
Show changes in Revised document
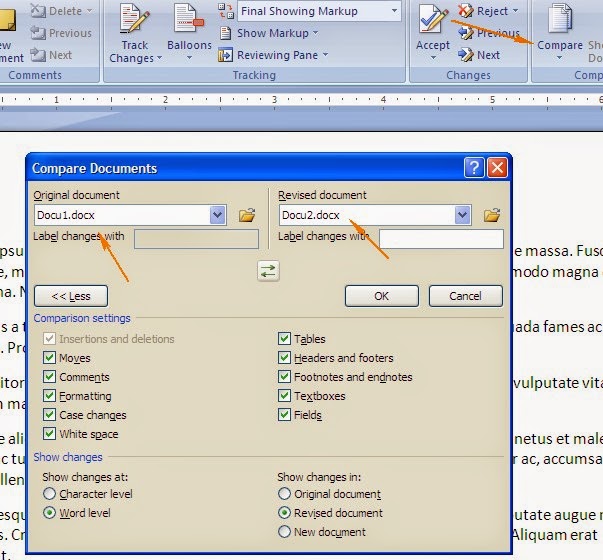(x=284, y=513)
